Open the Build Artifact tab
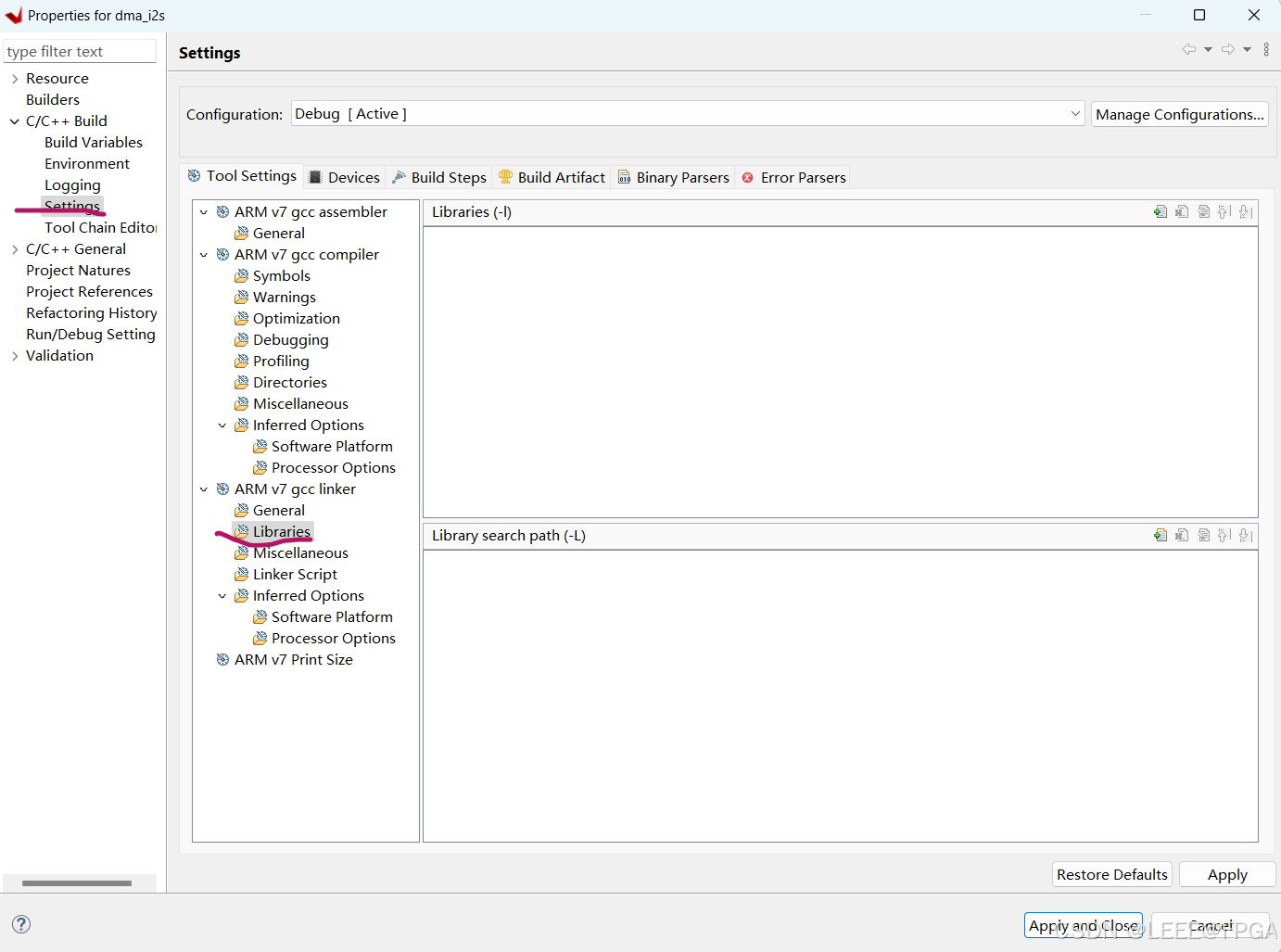The width and height of the screenshot is (1281, 952). pyautogui.click(x=552, y=177)
